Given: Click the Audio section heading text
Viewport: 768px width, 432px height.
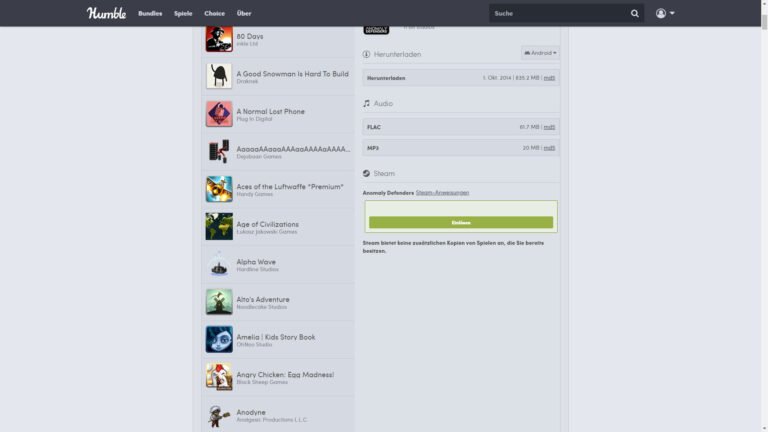Looking at the screenshot, I should click(x=383, y=103).
